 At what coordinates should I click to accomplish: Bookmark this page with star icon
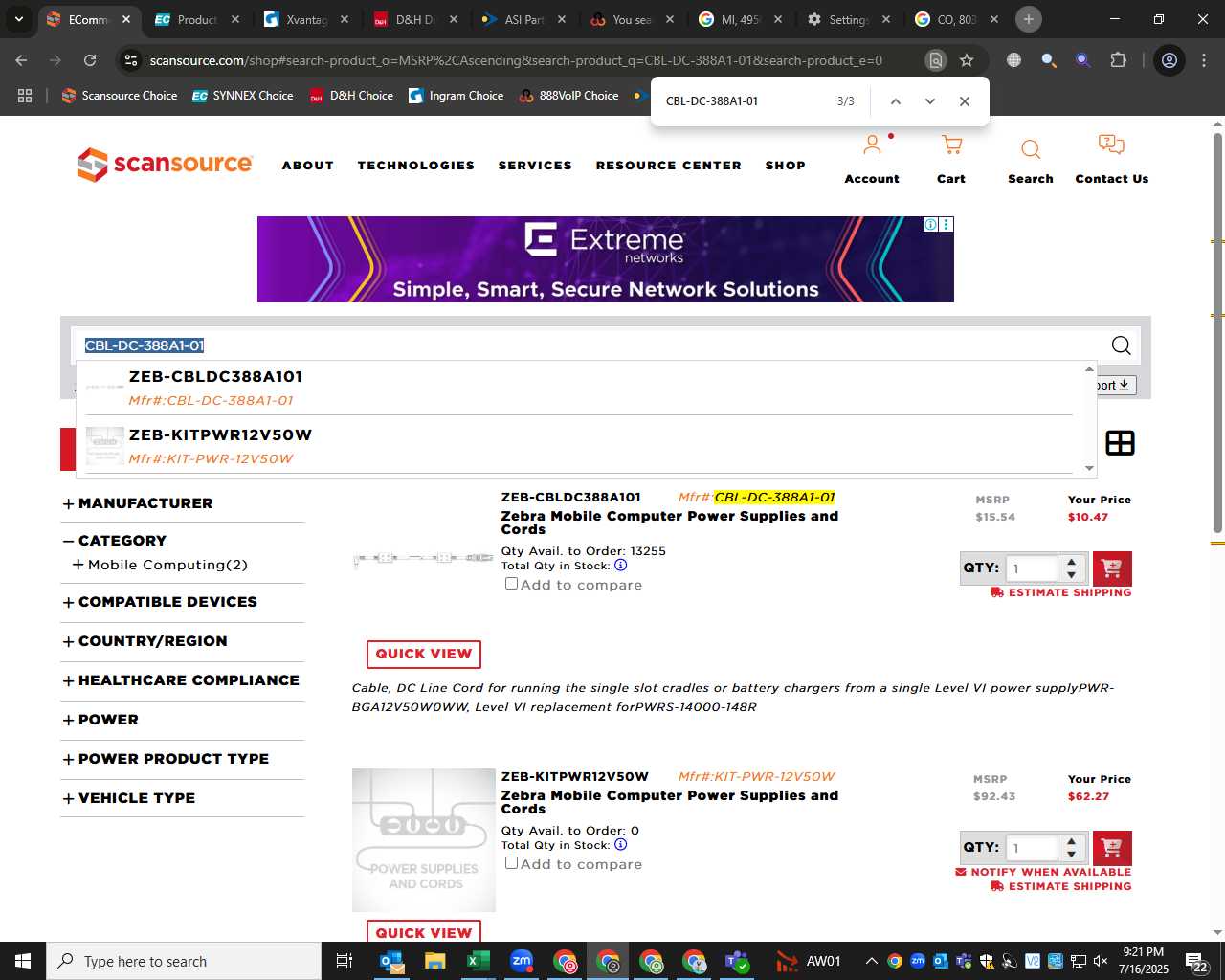click(x=967, y=60)
